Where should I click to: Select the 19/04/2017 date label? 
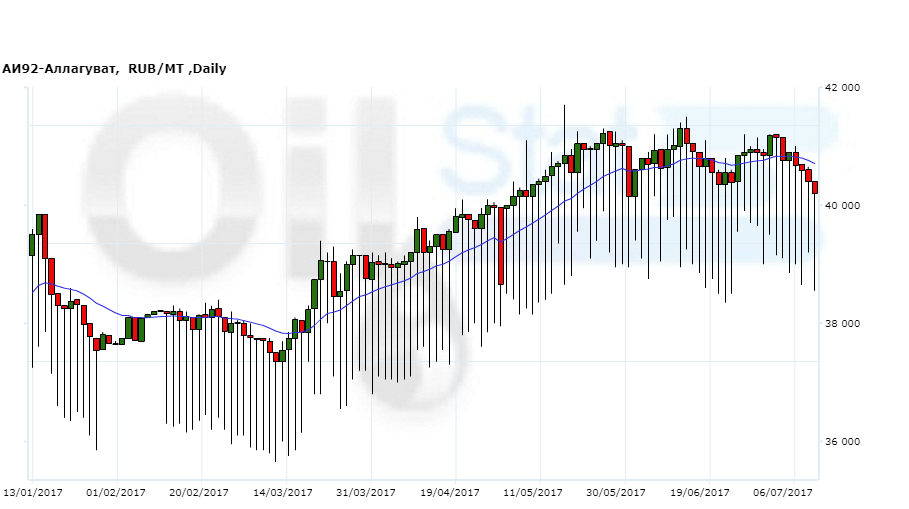coord(450,493)
